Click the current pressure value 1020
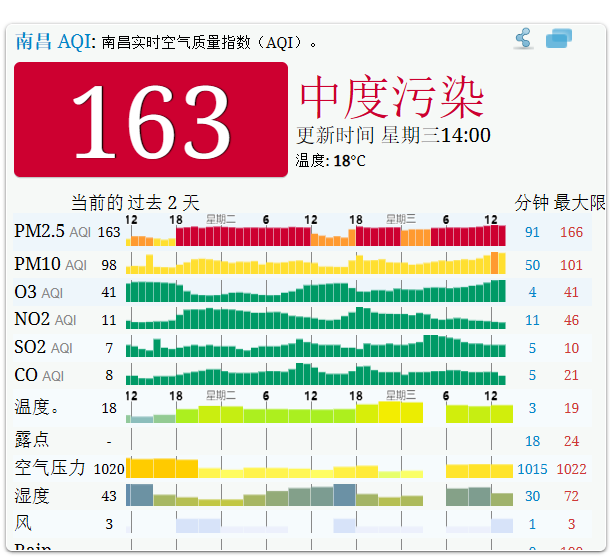This screenshot has width=610, height=559. click(x=109, y=469)
